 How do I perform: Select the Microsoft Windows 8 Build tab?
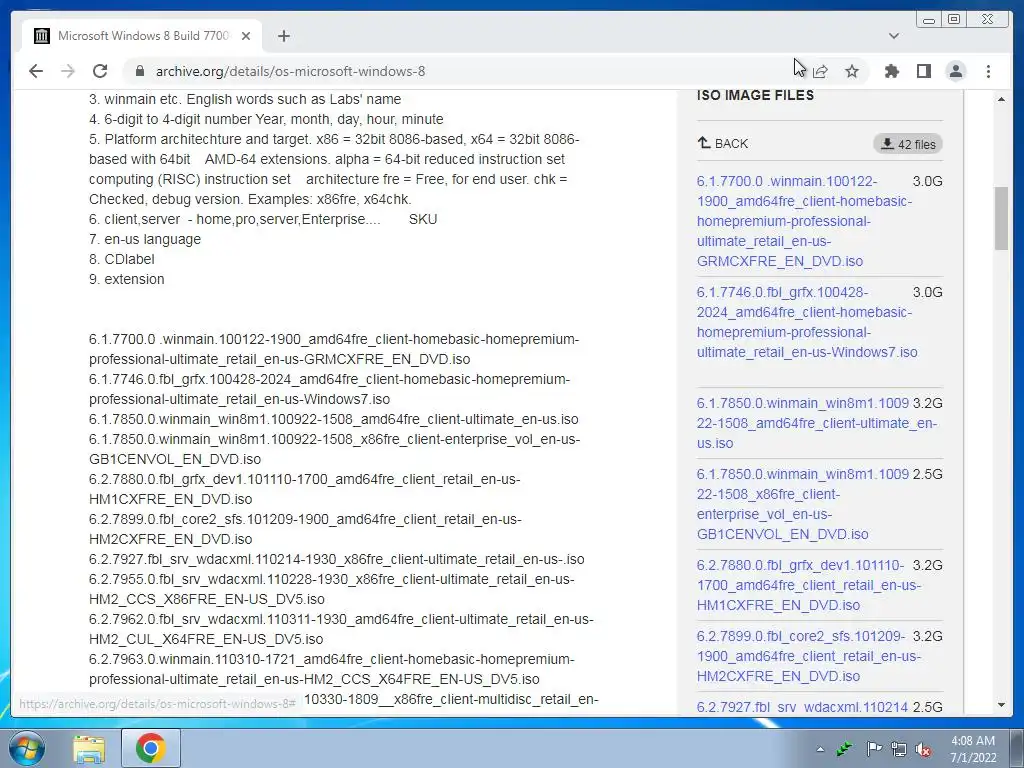(x=142, y=36)
